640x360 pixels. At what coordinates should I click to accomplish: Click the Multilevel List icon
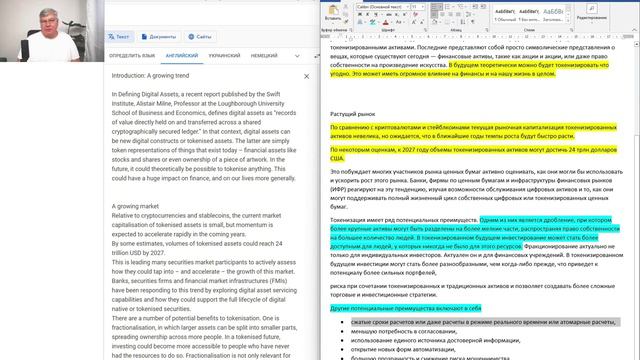461,7
